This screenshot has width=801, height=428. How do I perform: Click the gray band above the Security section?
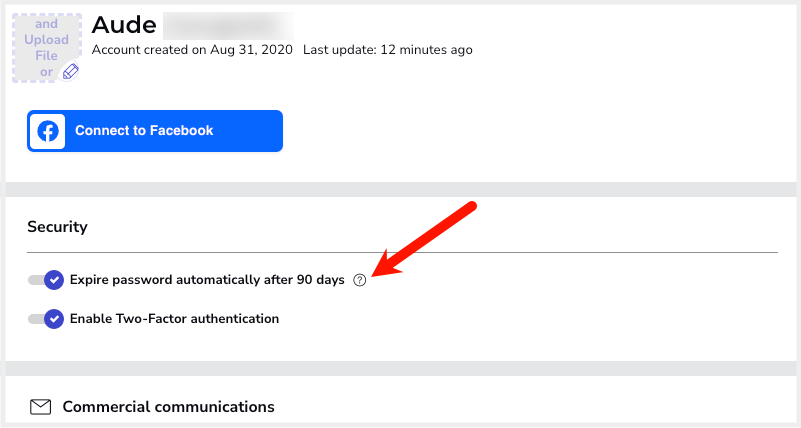point(402,190)
